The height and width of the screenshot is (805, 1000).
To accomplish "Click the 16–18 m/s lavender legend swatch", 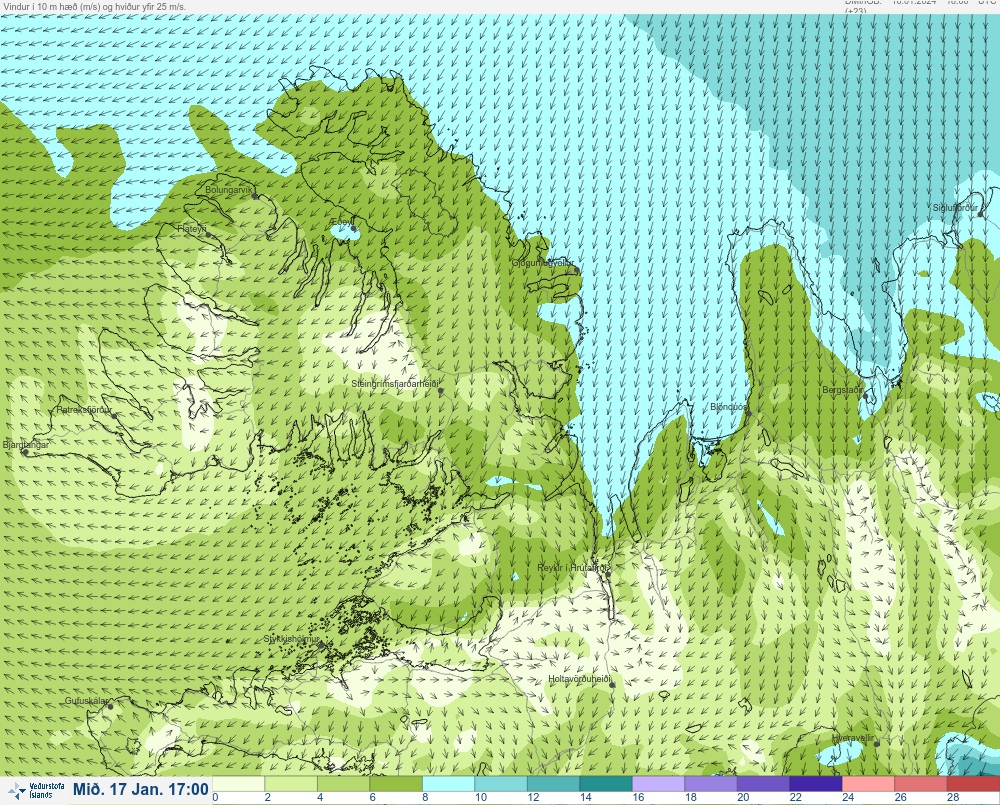I will pos(658,784).
